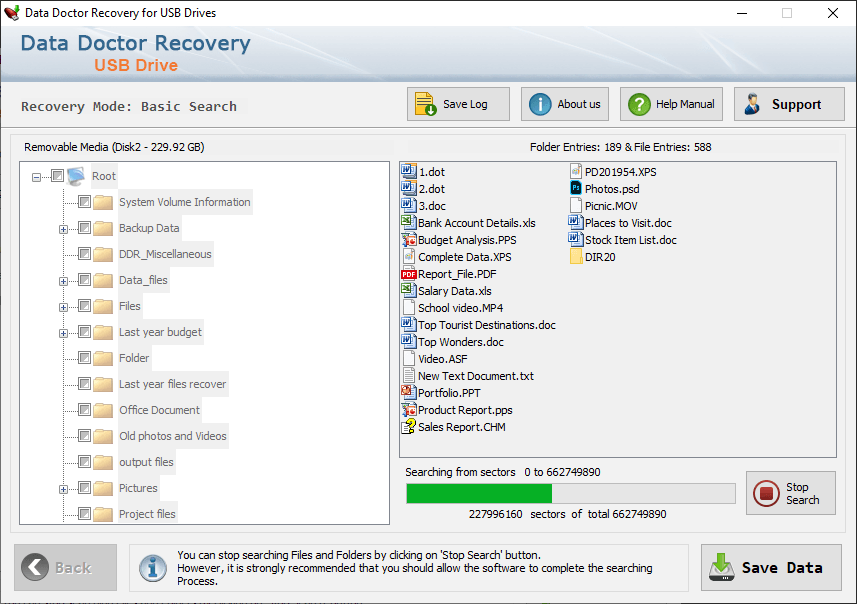Select the Report_File.PDF file name

[x=457, y=274]
